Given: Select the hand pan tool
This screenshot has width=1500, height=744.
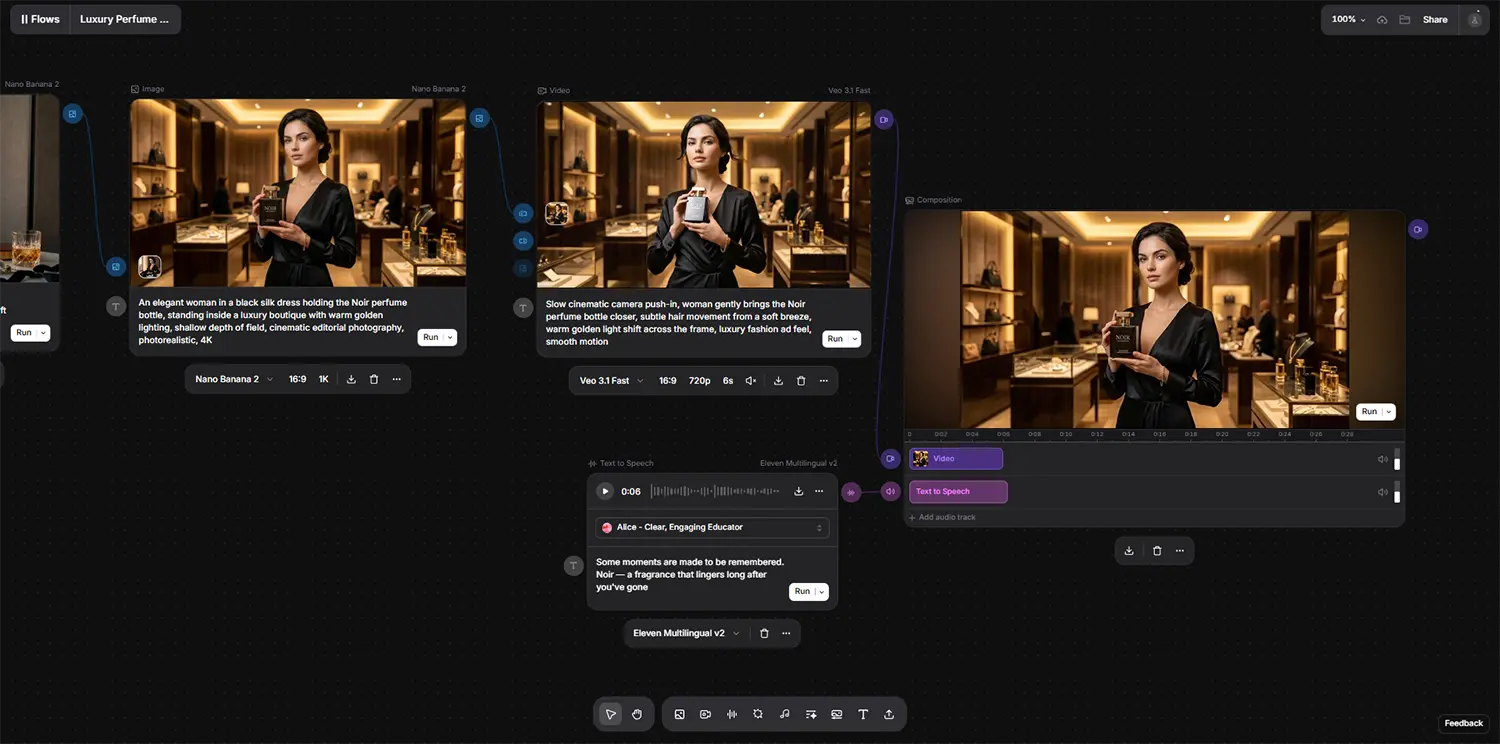Looking at the screenshot, I should coord(637,714).
